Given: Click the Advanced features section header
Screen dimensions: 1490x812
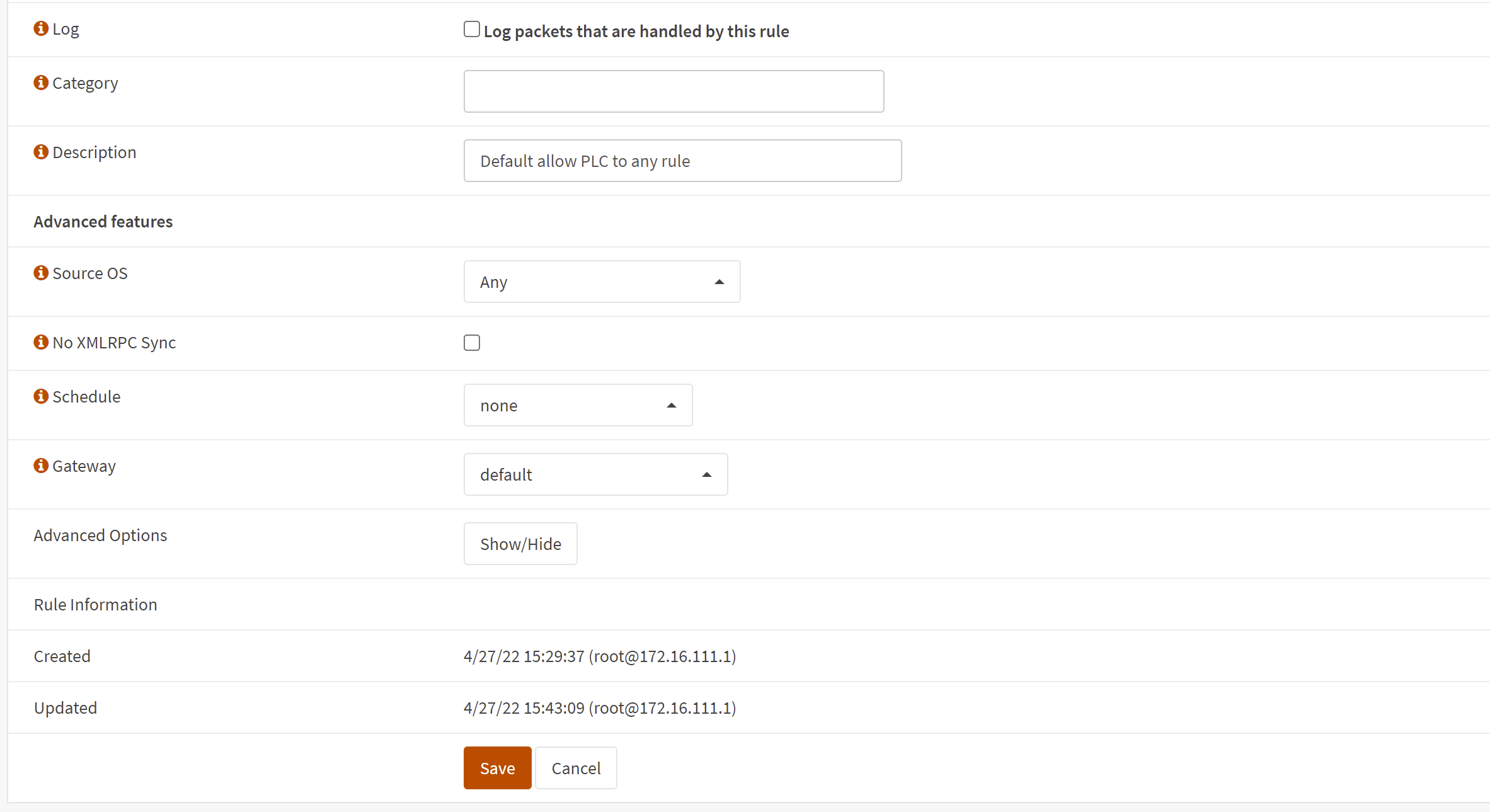Looking at the screenshot, I should (103, 221).
